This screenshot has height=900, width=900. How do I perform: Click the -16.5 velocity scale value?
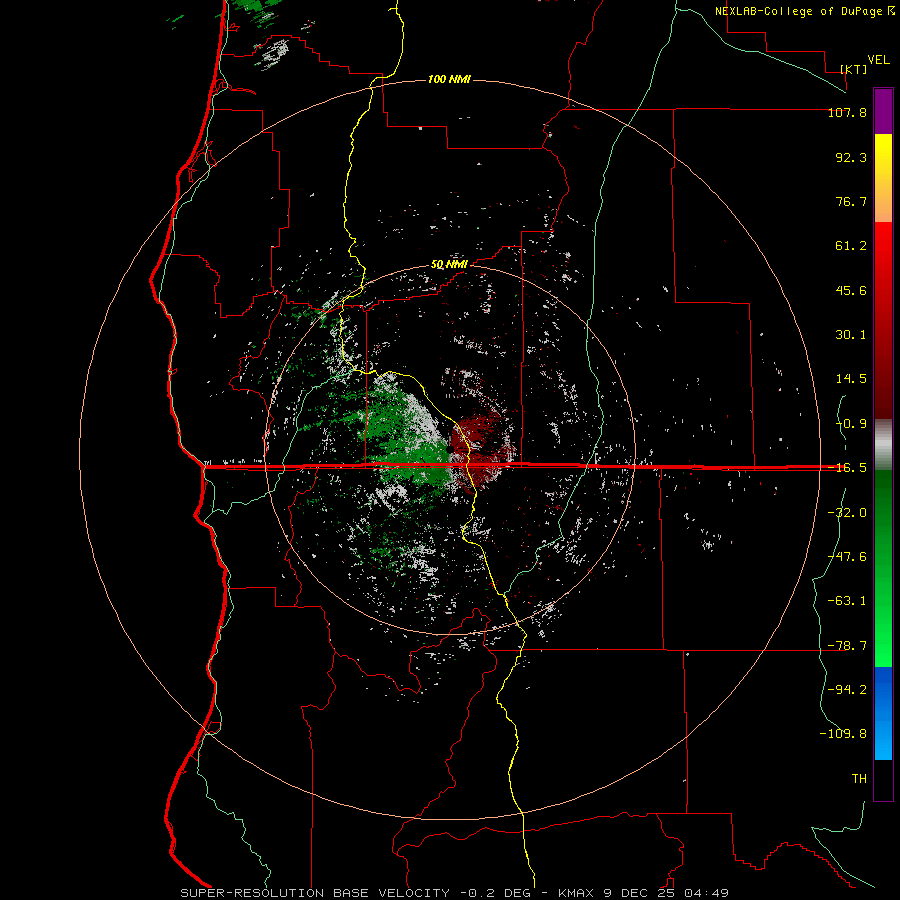coord(847,468)
